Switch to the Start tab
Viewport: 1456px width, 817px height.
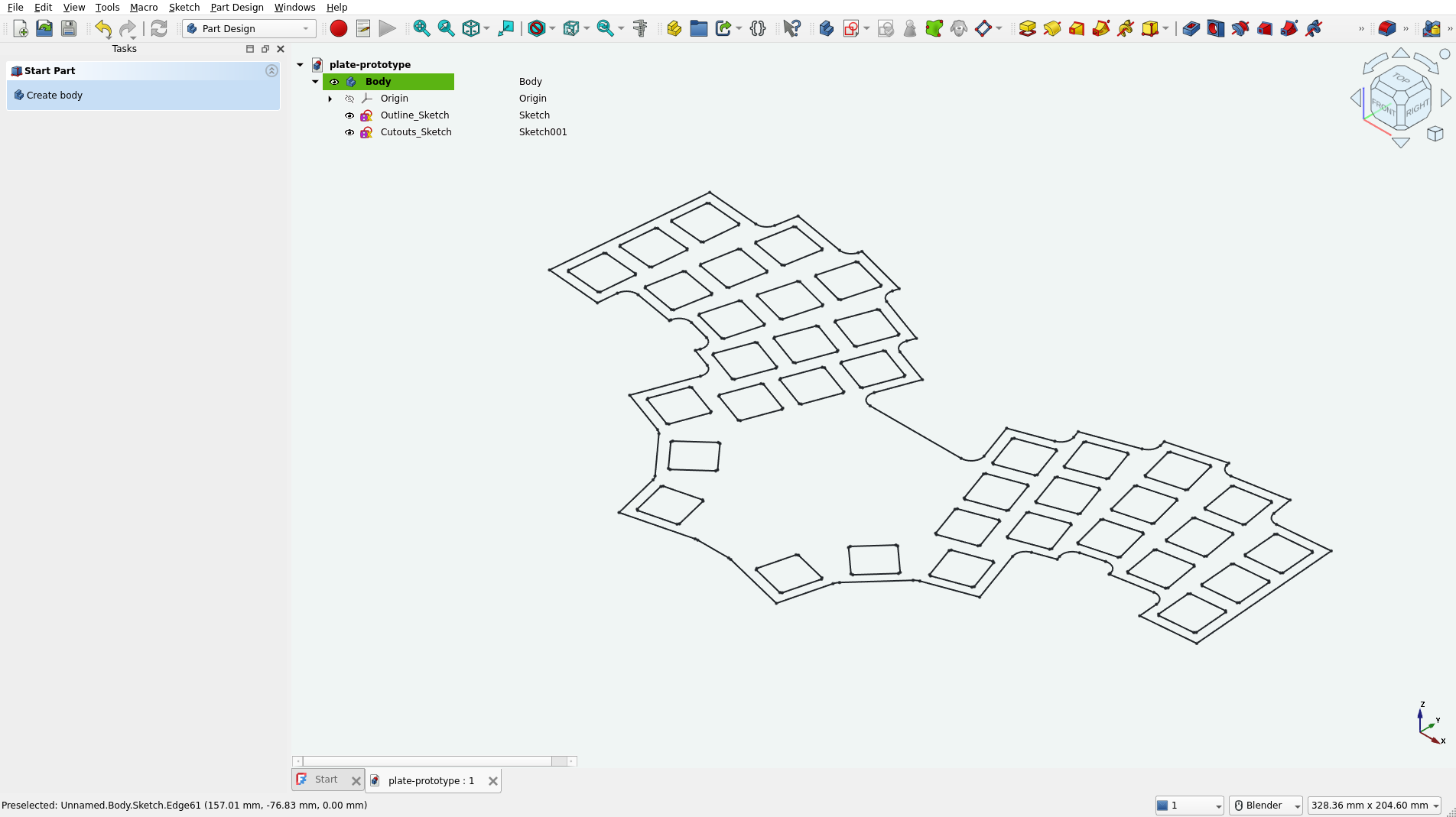click(327, 780)
